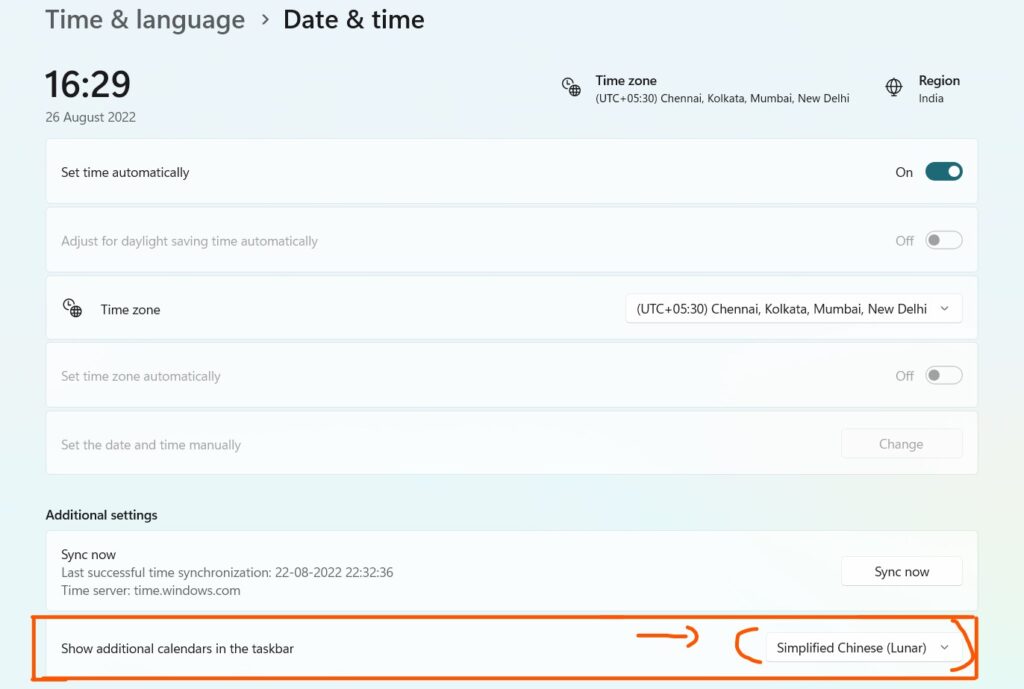Go back to Time & language breadcrumb

click(145, 20)
